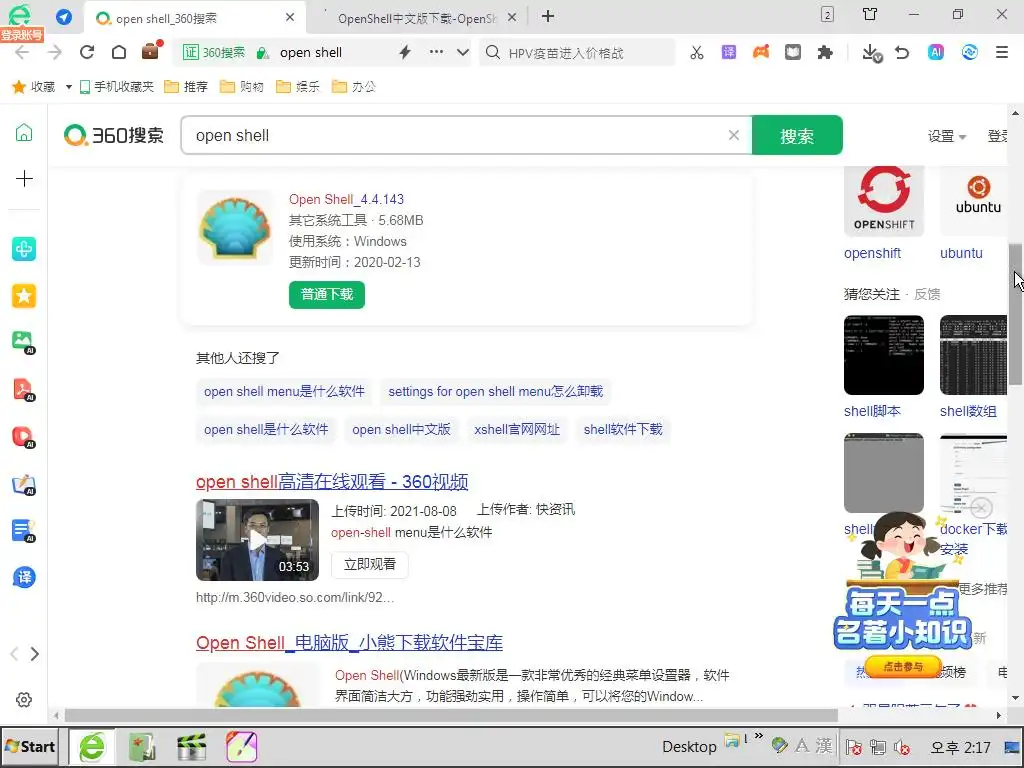
Task: Expand the address bar dropdown arrow
Action: [x=463, y=52]
